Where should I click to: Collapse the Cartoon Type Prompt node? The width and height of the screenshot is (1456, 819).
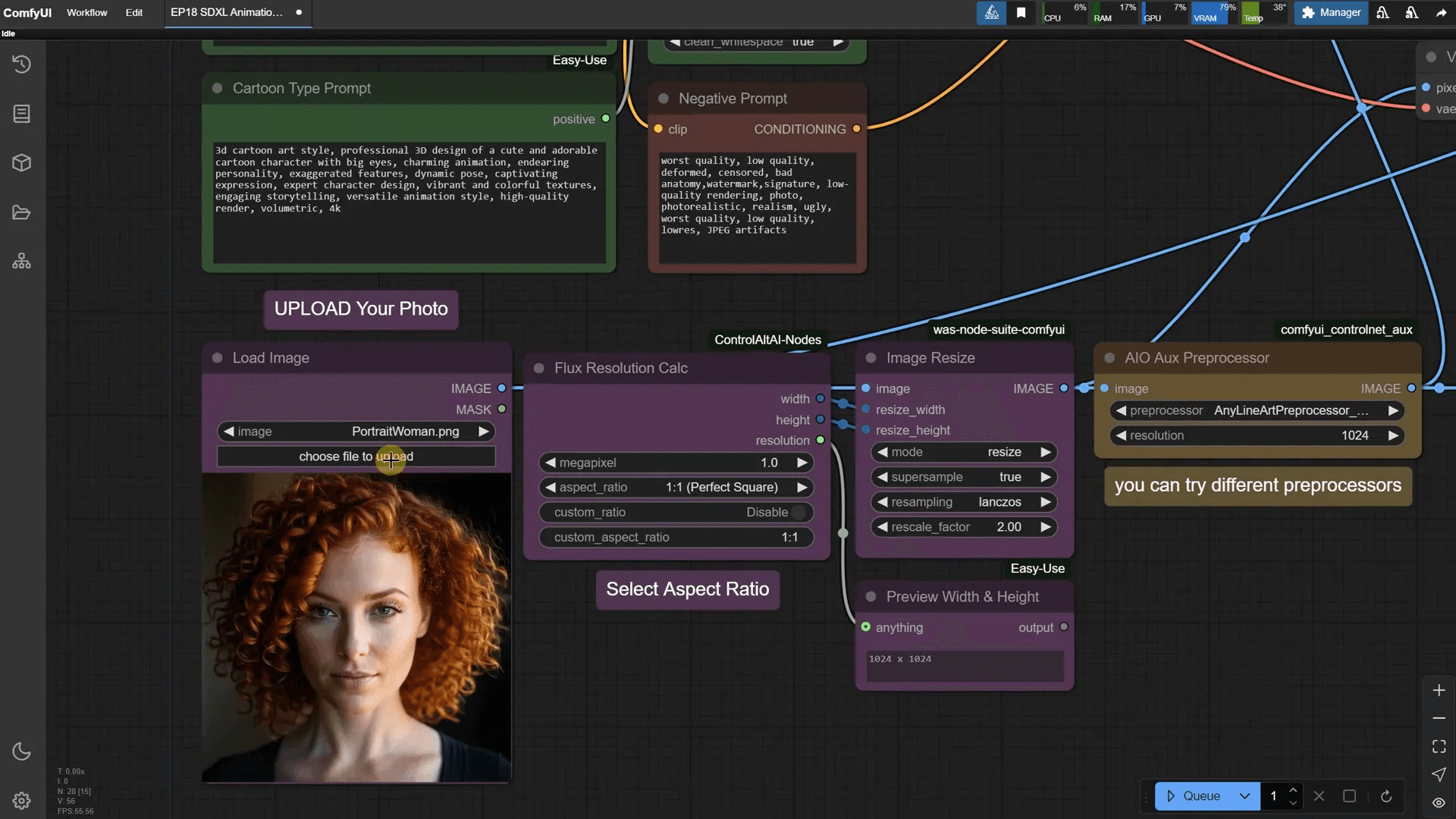tap(218, 89)
